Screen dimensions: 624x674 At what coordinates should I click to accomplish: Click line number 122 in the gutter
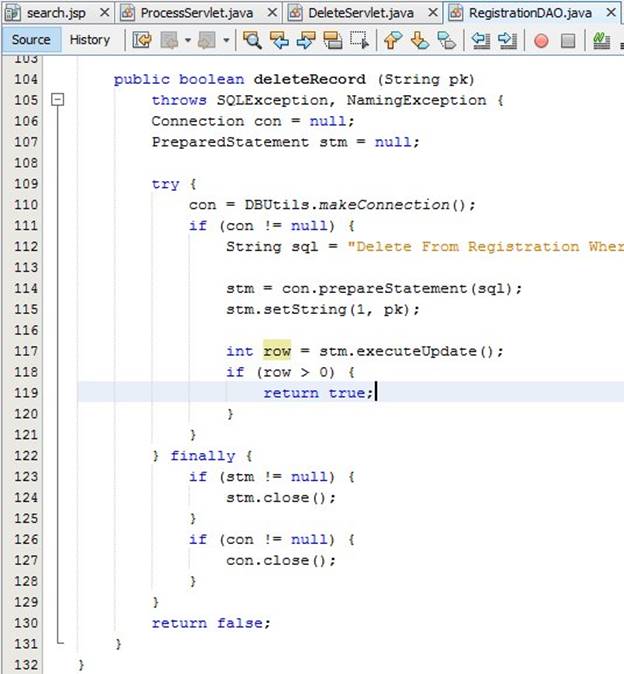coord(26,456)
